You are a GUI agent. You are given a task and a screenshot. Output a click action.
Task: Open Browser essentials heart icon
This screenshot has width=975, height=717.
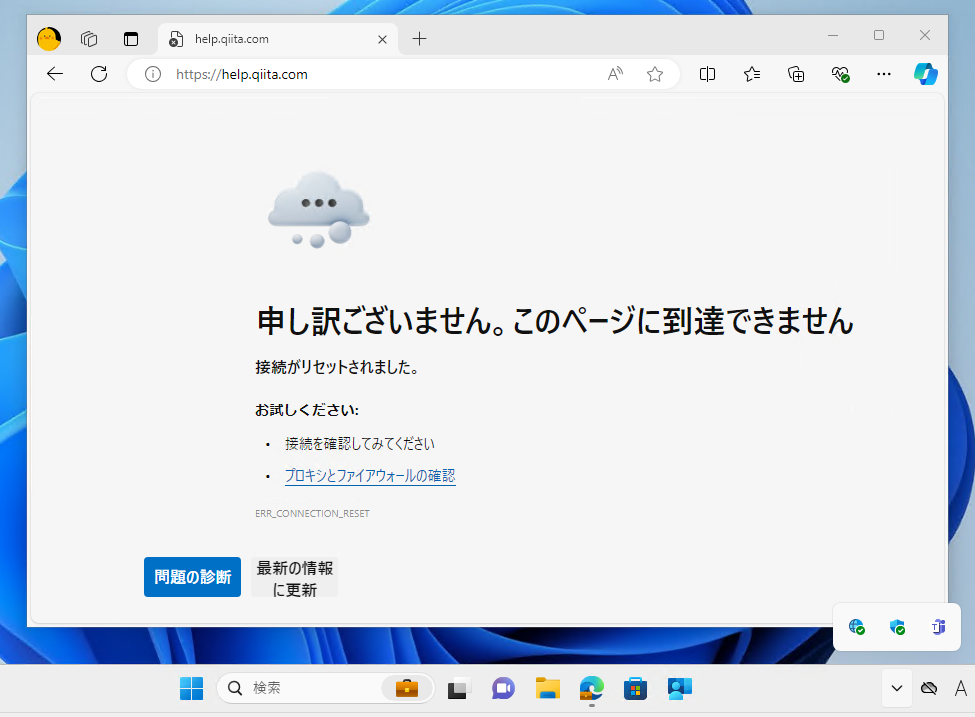(840, 74)
